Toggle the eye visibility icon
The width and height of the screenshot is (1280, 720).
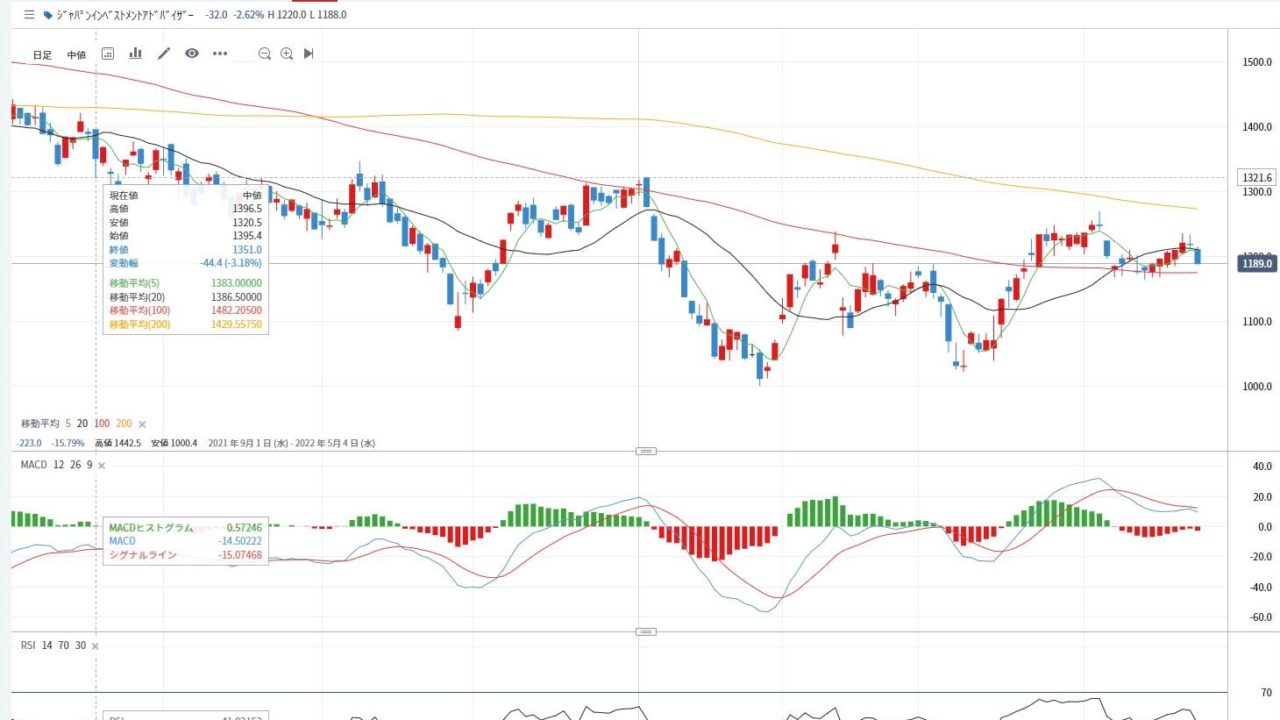pos(191,54)
